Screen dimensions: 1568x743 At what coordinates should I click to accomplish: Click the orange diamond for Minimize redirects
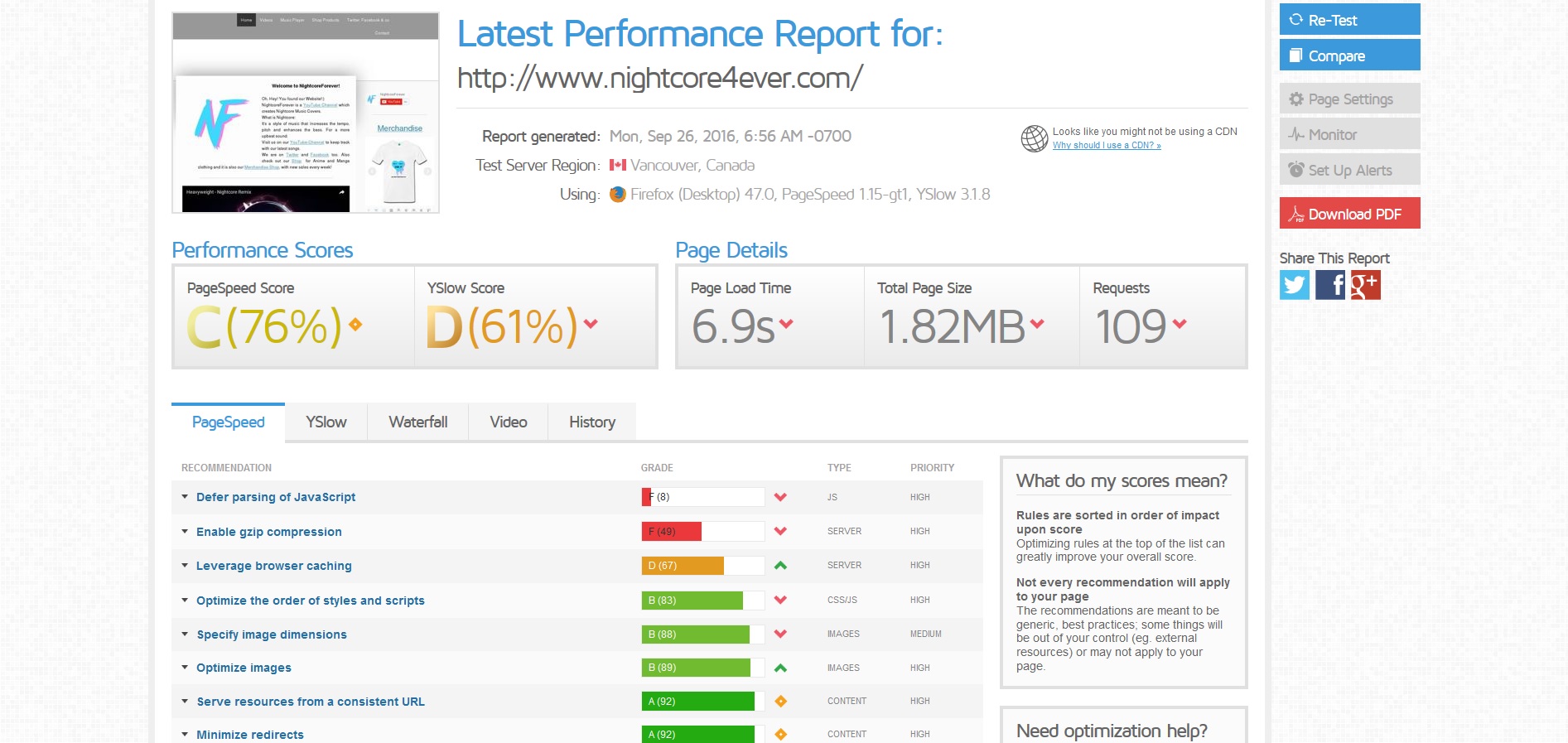coord(779,735)
